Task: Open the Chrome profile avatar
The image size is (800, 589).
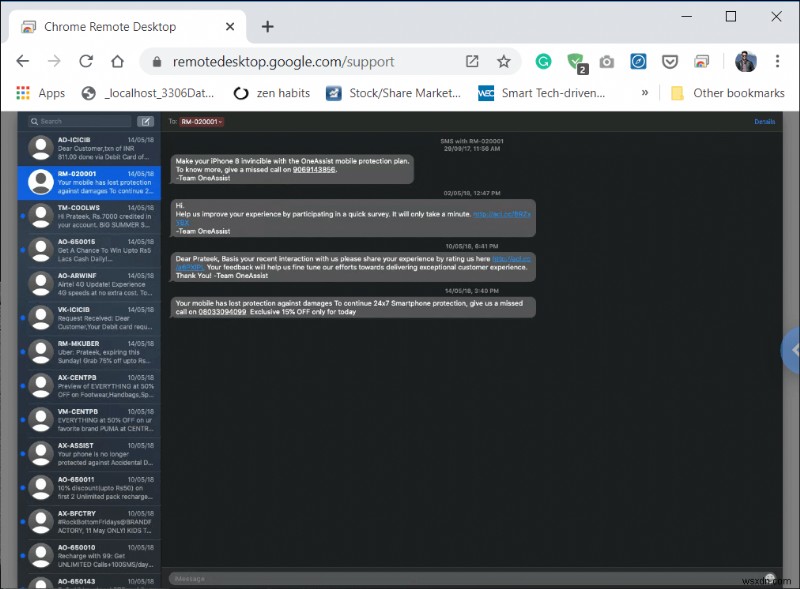Action: [x=745, y=61]
